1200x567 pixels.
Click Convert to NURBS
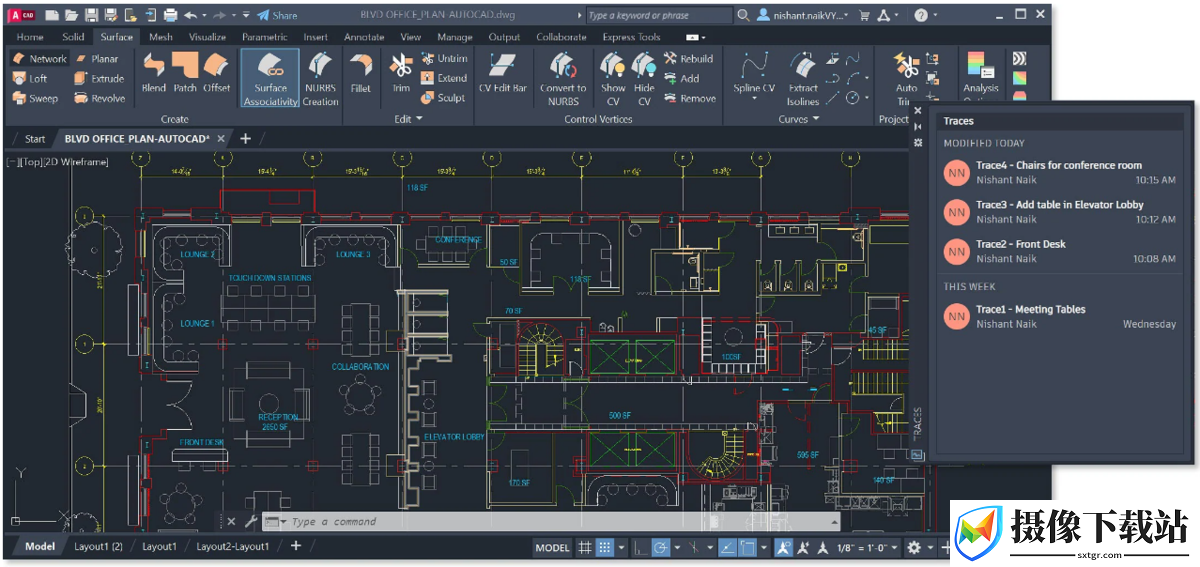pos(563,79)
